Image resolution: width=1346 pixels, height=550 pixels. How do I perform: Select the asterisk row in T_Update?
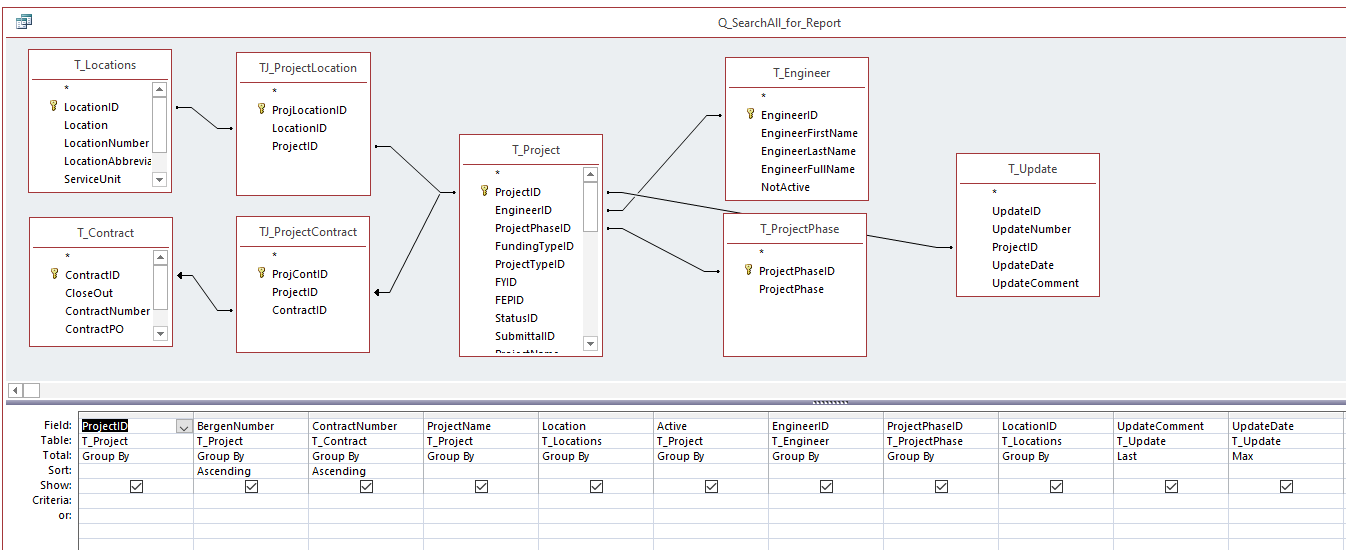(994, 193)
